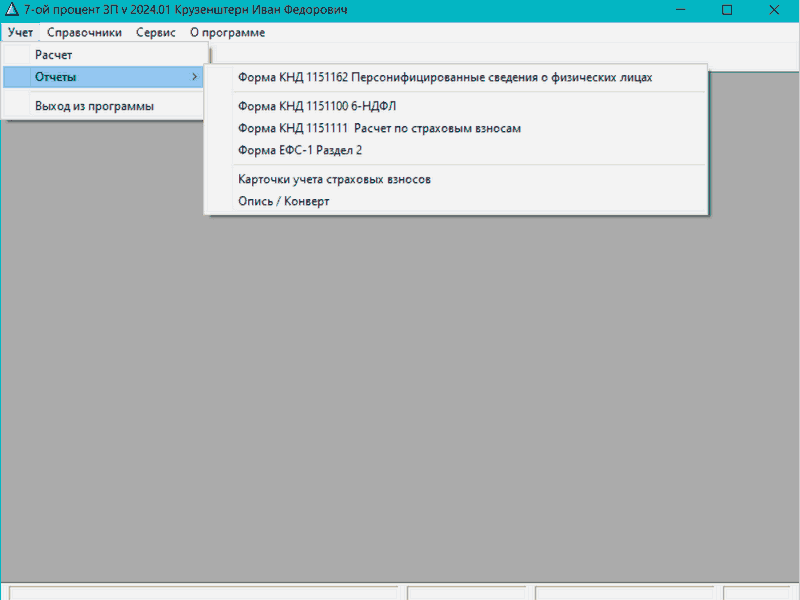Image resolution: width=800 pixels, height=600 pixels.
Task: Expand the Отчеты submenu arrow
Action: tap(194, 77)
